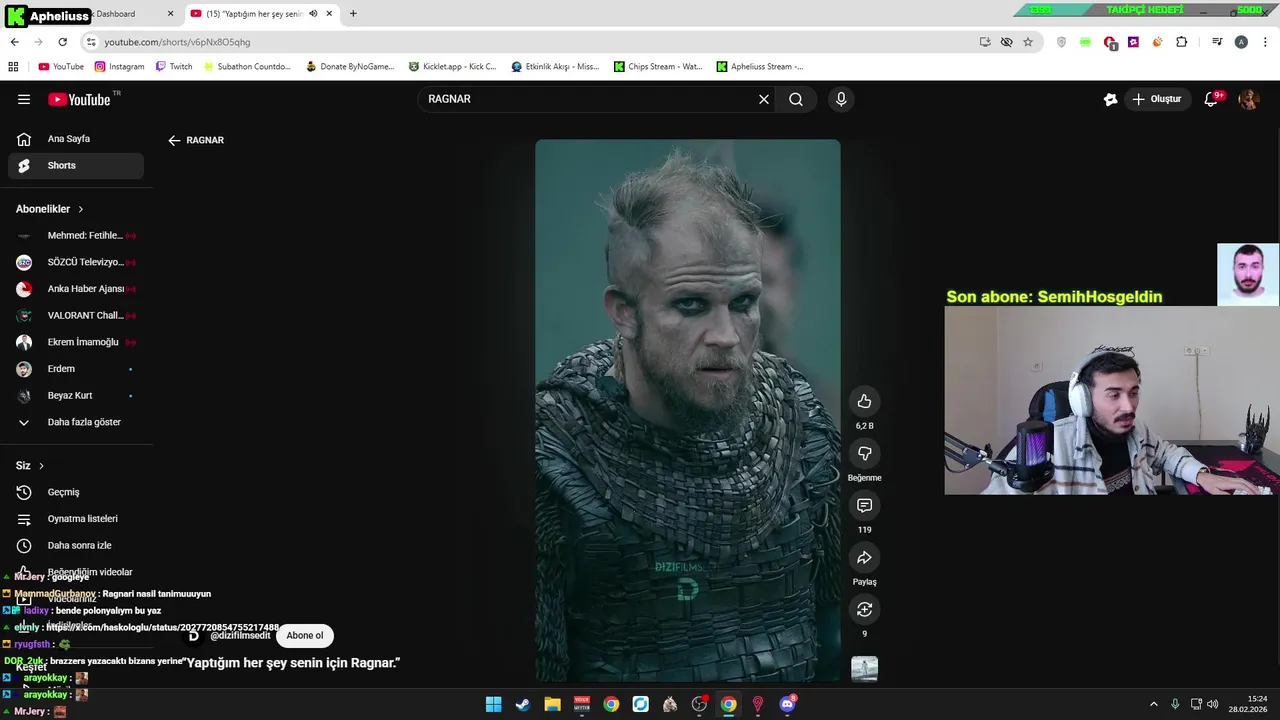Open the sparkle icon left of Oluştur
The image size is (1280, 720).
coord(1110,99)
